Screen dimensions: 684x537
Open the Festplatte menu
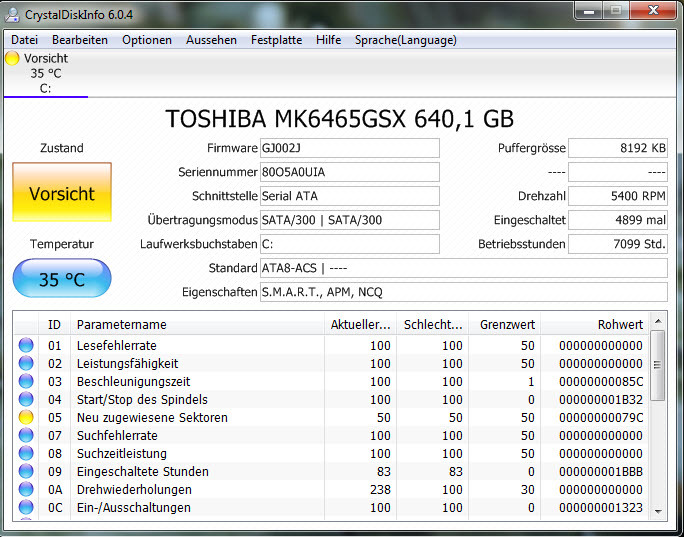coord(277,40)
